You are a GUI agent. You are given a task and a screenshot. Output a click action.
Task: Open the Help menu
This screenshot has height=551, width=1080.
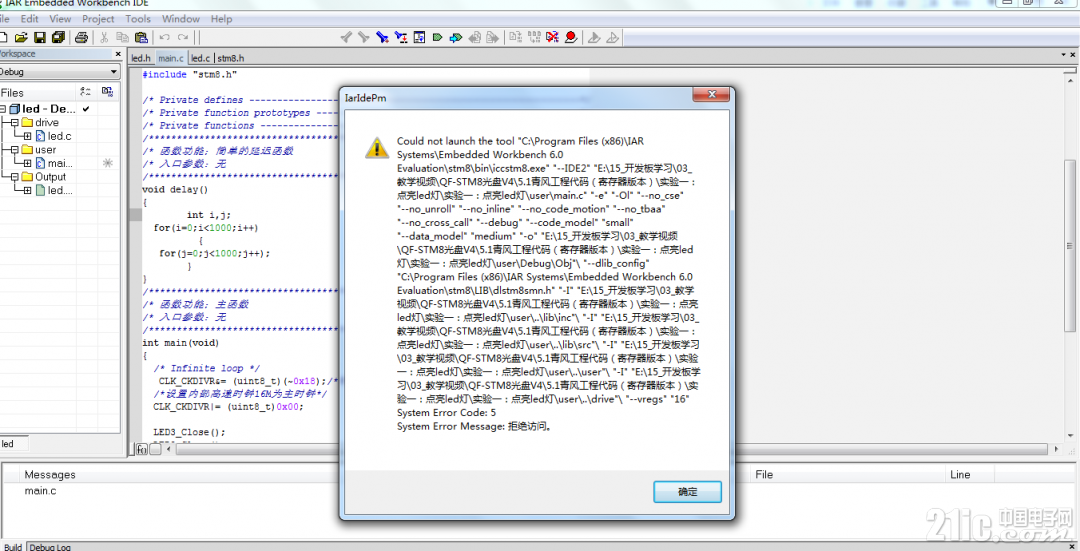221,19
